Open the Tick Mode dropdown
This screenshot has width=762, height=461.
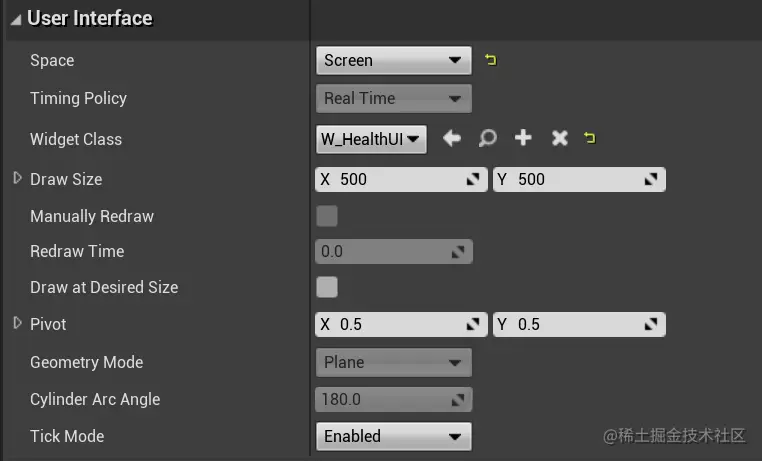[x=393, y=436]
